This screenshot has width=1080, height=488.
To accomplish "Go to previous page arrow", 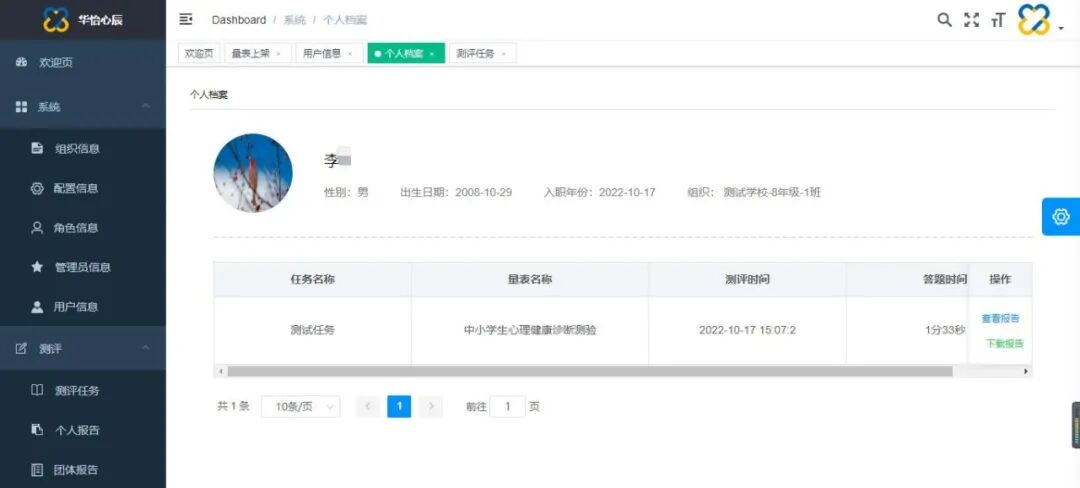I will pyautogui.click(x=368, y=407).
